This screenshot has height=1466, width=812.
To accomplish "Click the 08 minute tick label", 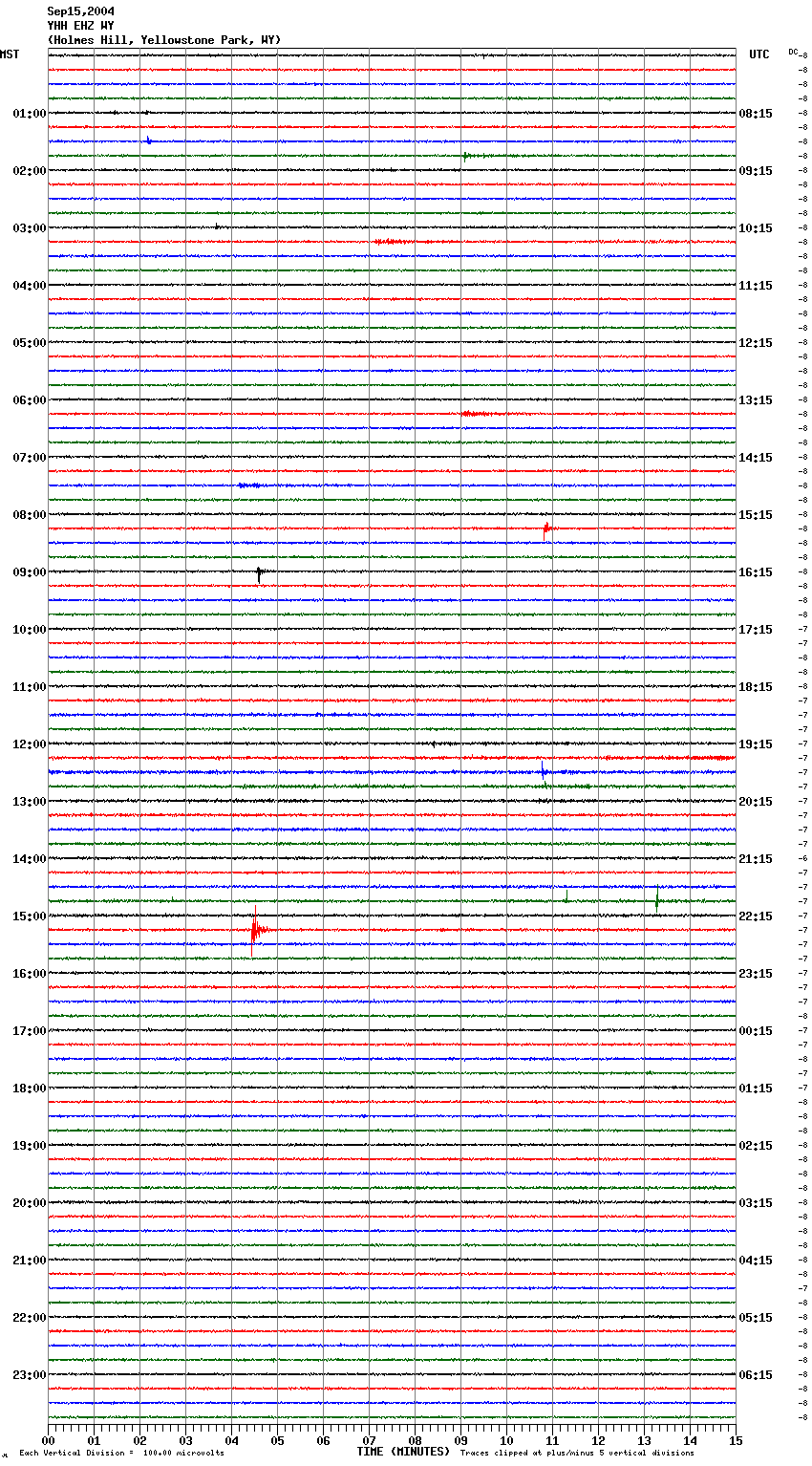I will tap(415, 1441).
